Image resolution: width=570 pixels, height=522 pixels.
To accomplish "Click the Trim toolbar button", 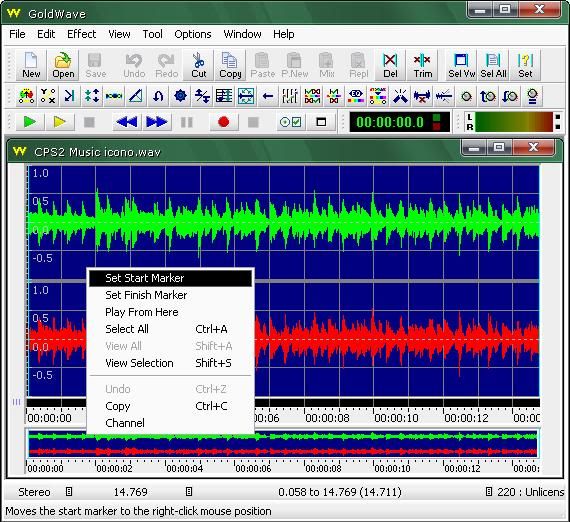I will [422, 65].
